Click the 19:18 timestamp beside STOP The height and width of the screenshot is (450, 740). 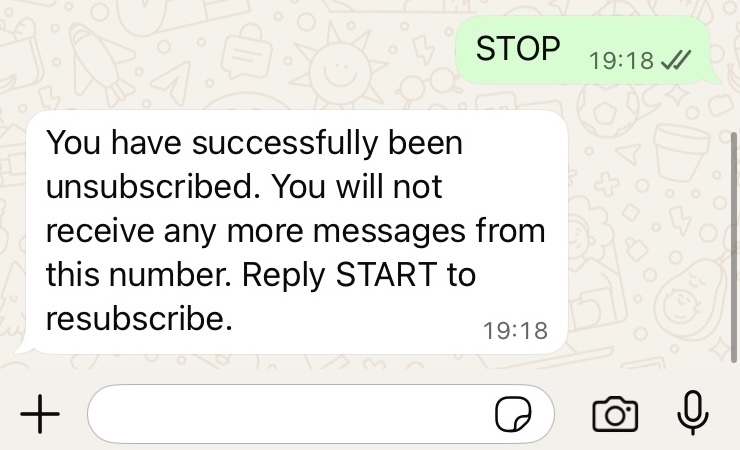[x=621, y=60]
